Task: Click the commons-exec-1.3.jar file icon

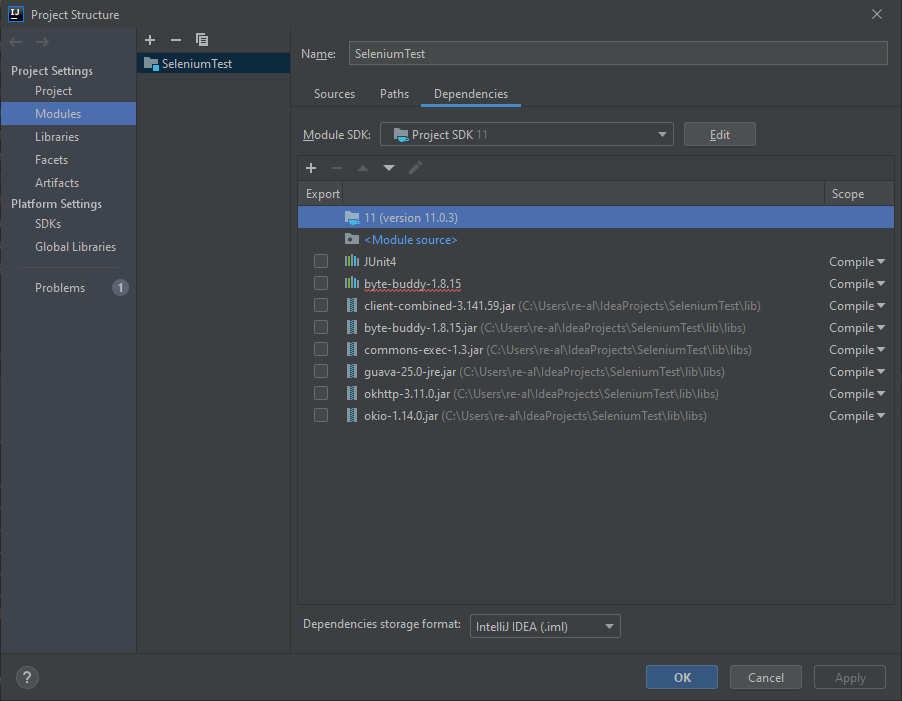Action: (x=351, y=349)
